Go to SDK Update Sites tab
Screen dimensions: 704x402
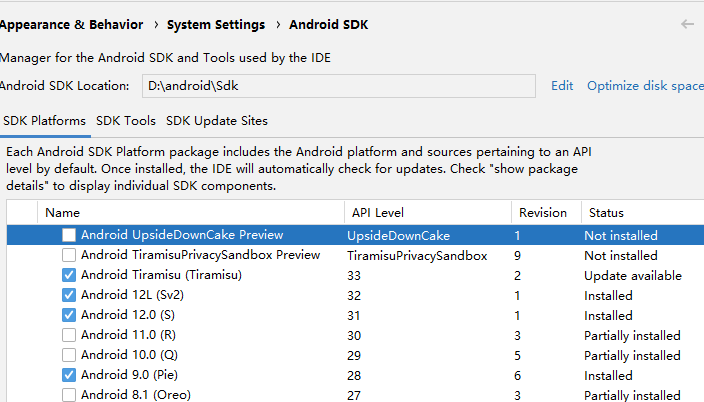point(217,121)
